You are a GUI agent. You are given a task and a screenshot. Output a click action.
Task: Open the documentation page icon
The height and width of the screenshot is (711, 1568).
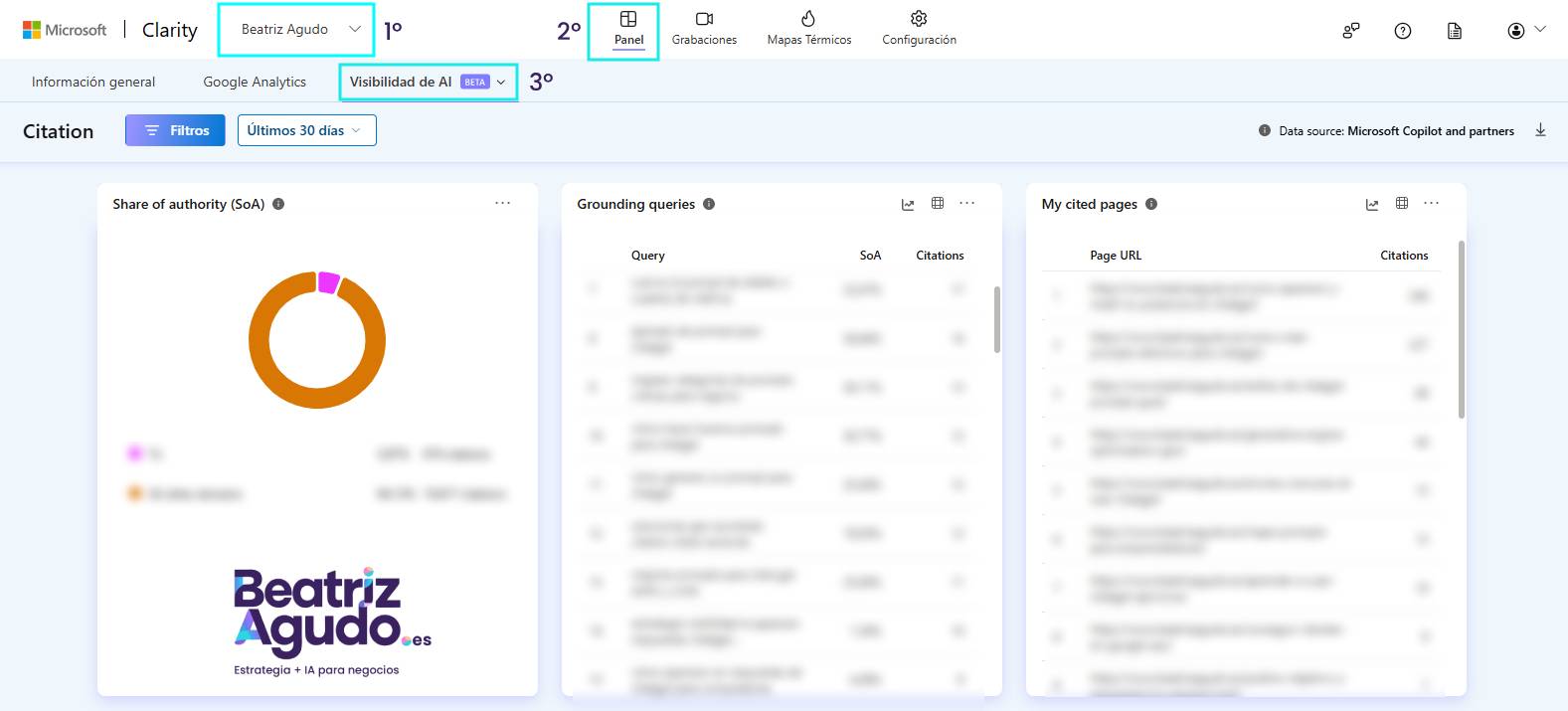1455,31
